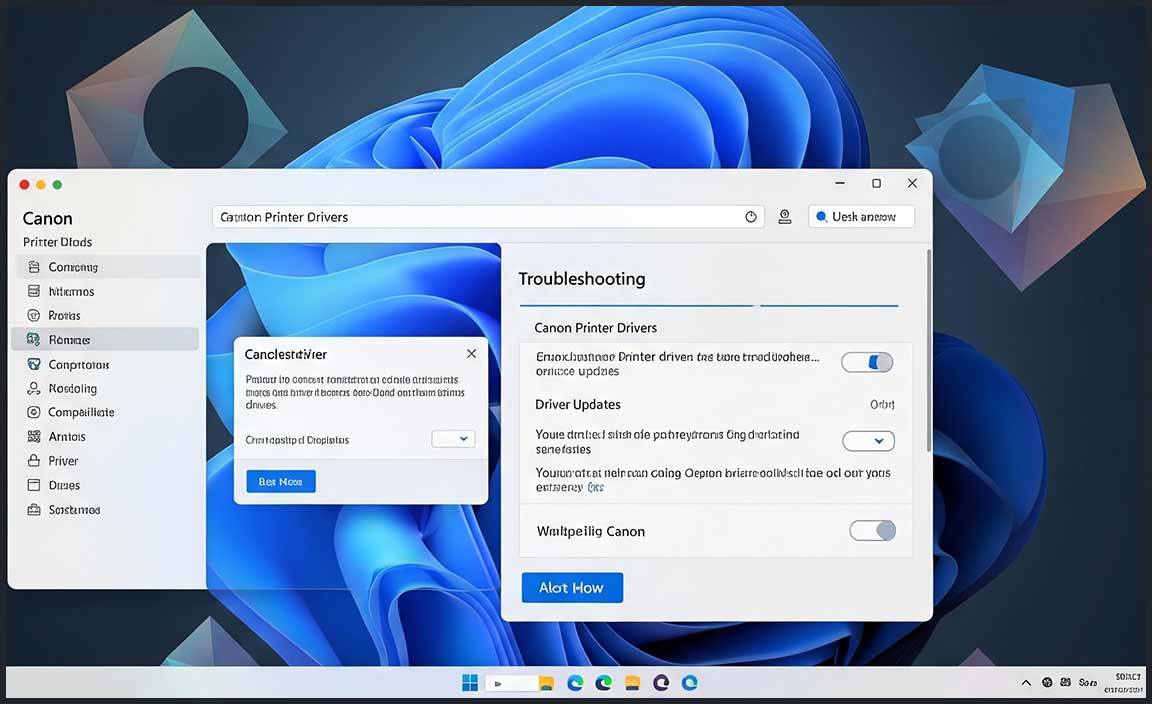Select Romaes in the sidebar
1152x704 pixels.
point(105,340)
